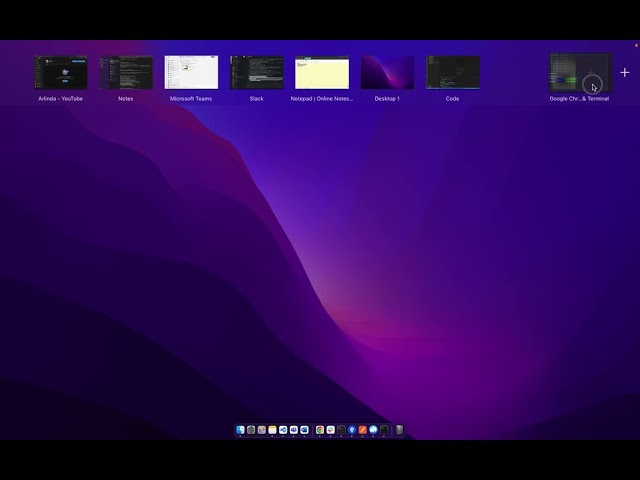Open the Trash in the Dock
640x480 pixels.
click(400, 430)
